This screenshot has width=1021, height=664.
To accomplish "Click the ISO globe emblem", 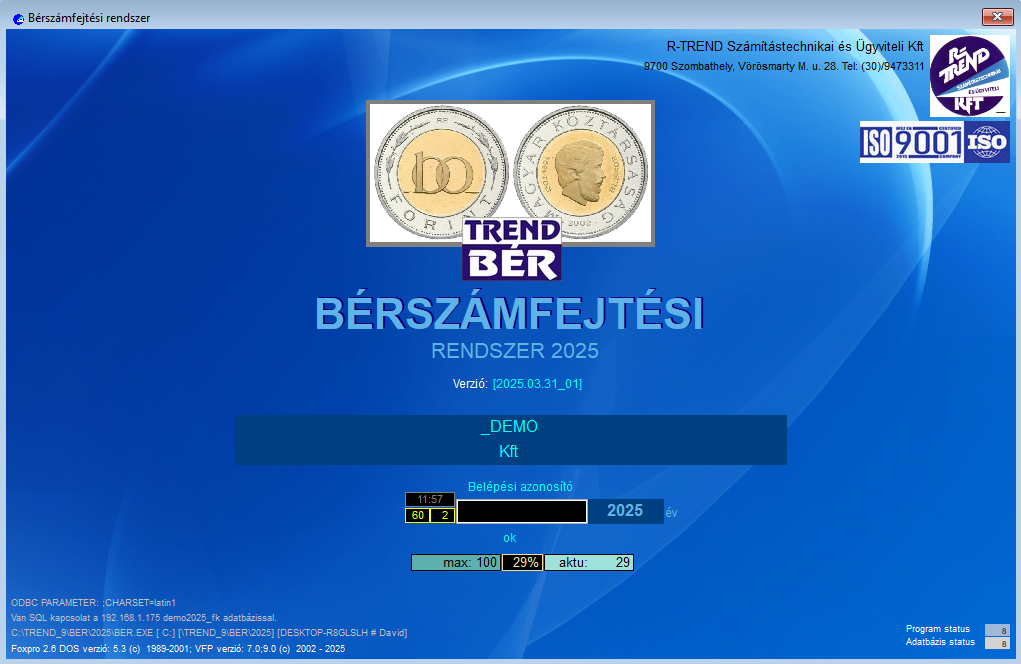I will point(987,142).
